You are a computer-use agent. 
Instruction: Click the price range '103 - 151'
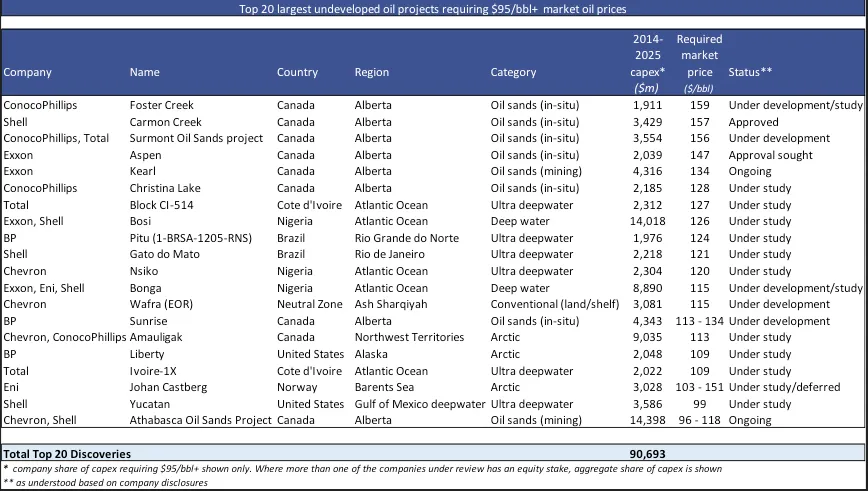pos(700,387)
